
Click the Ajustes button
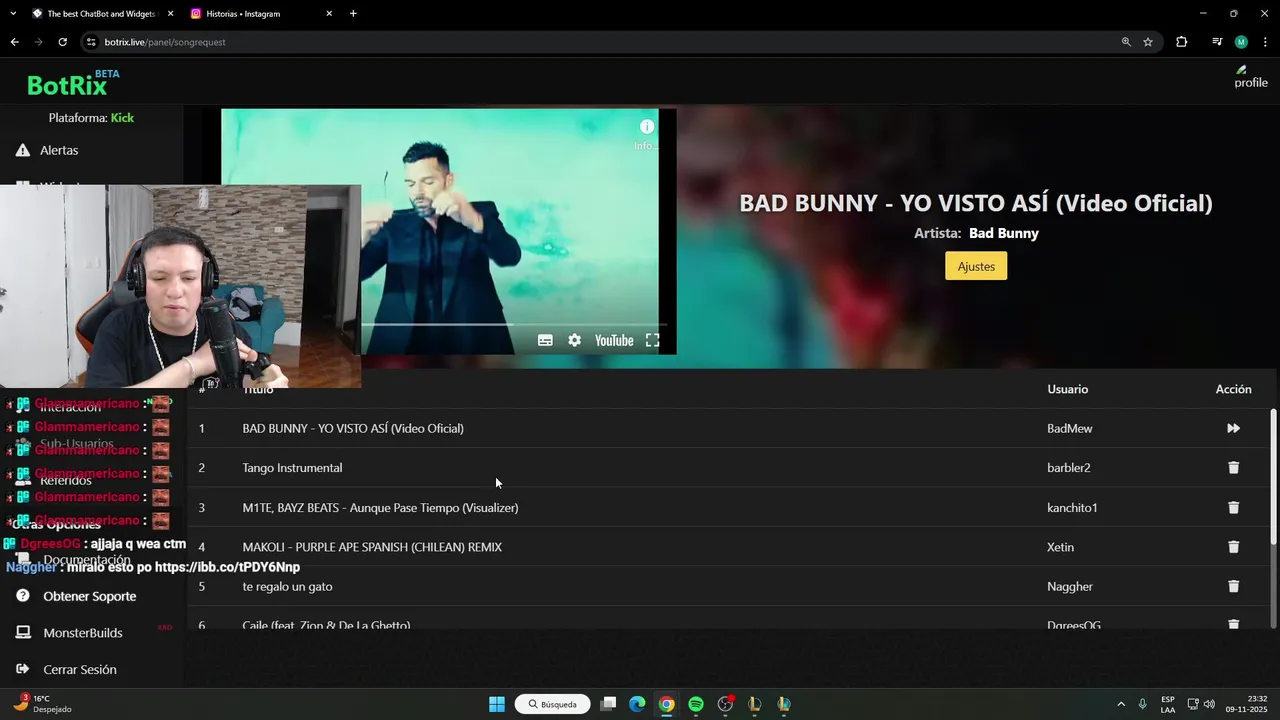coord(976,266)
